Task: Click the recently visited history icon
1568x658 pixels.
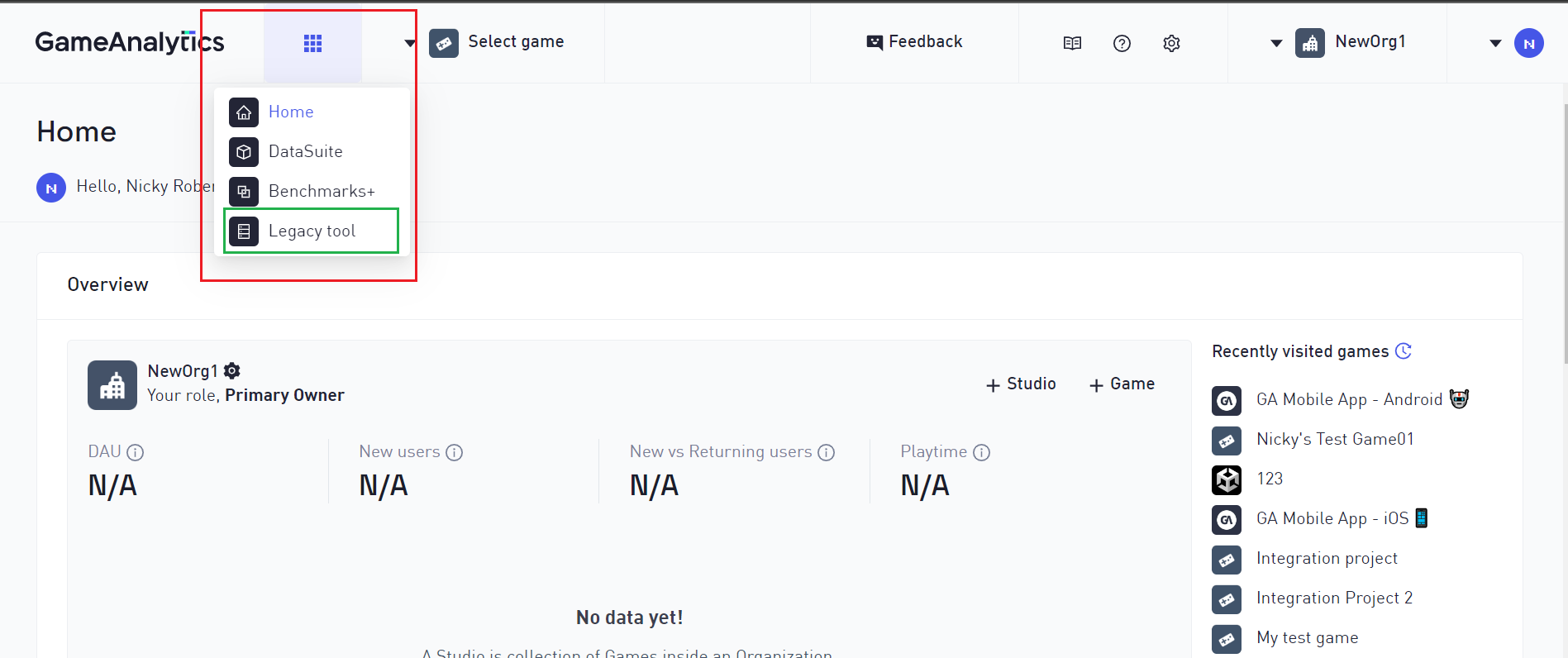Action: 1404,351
